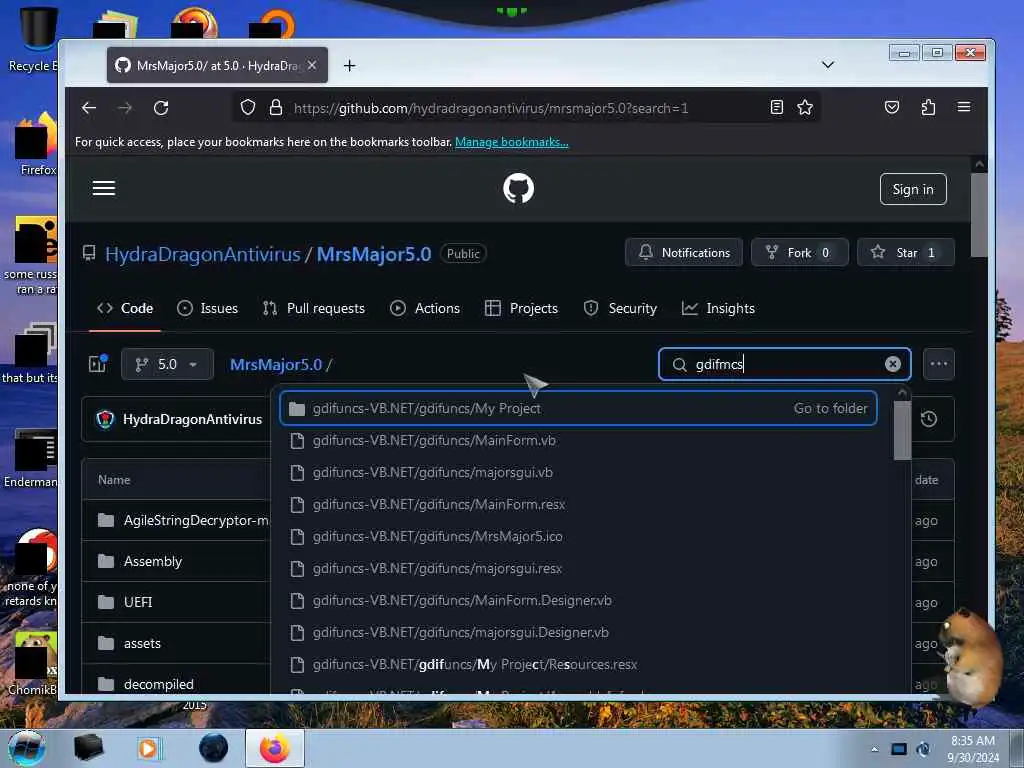Reload the page with the refresh icon
The width and height of the screenshot is (1024, 768).
pos(161,108)
